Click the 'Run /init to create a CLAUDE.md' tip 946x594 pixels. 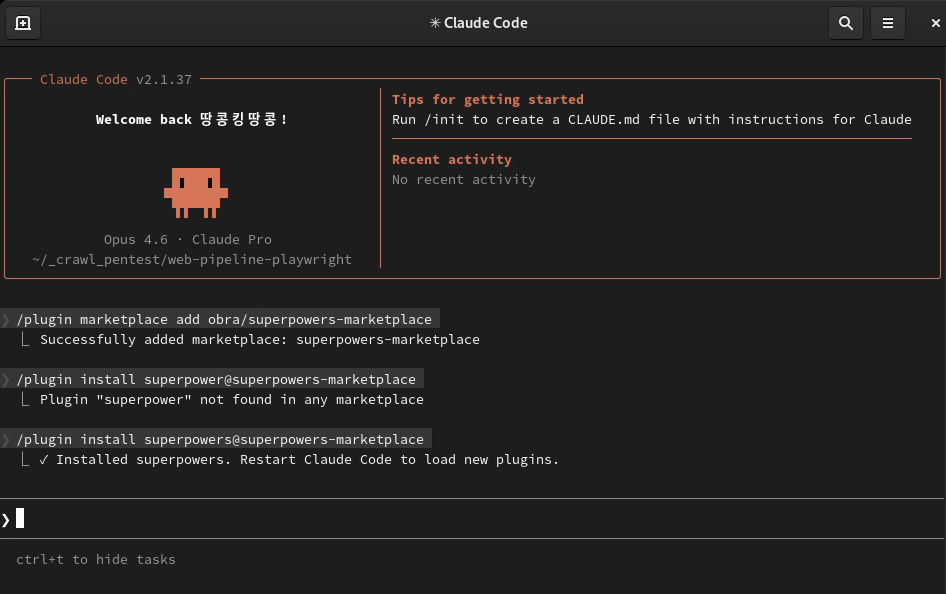pos(652,119)
